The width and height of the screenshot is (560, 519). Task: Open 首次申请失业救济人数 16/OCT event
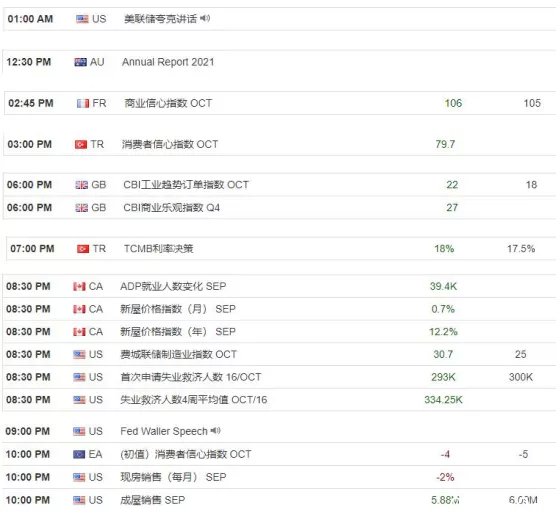click(x=191, y=377)
